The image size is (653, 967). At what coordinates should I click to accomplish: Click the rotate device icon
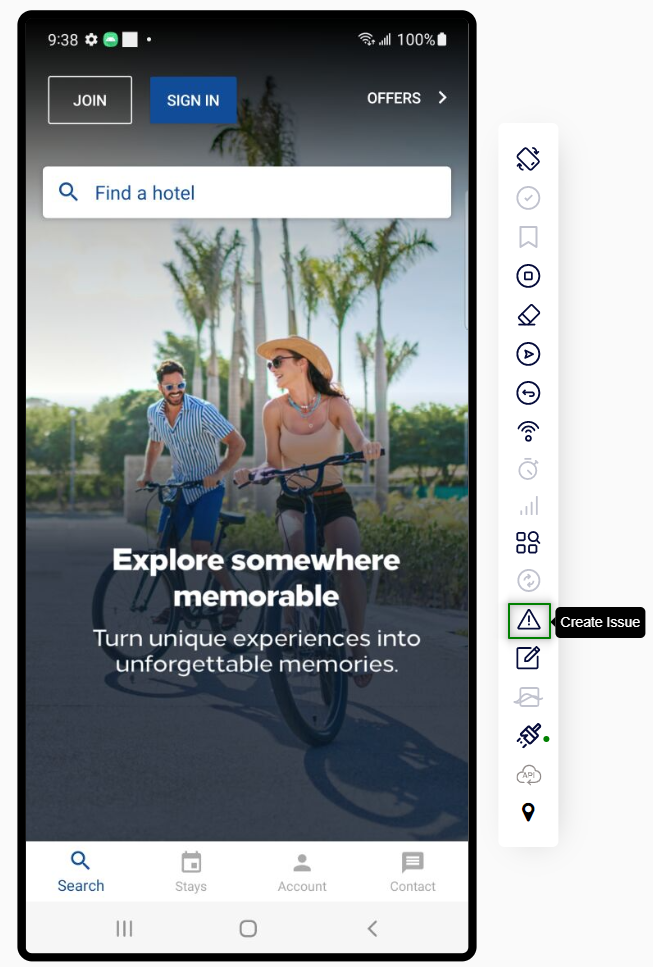(528, 158)
